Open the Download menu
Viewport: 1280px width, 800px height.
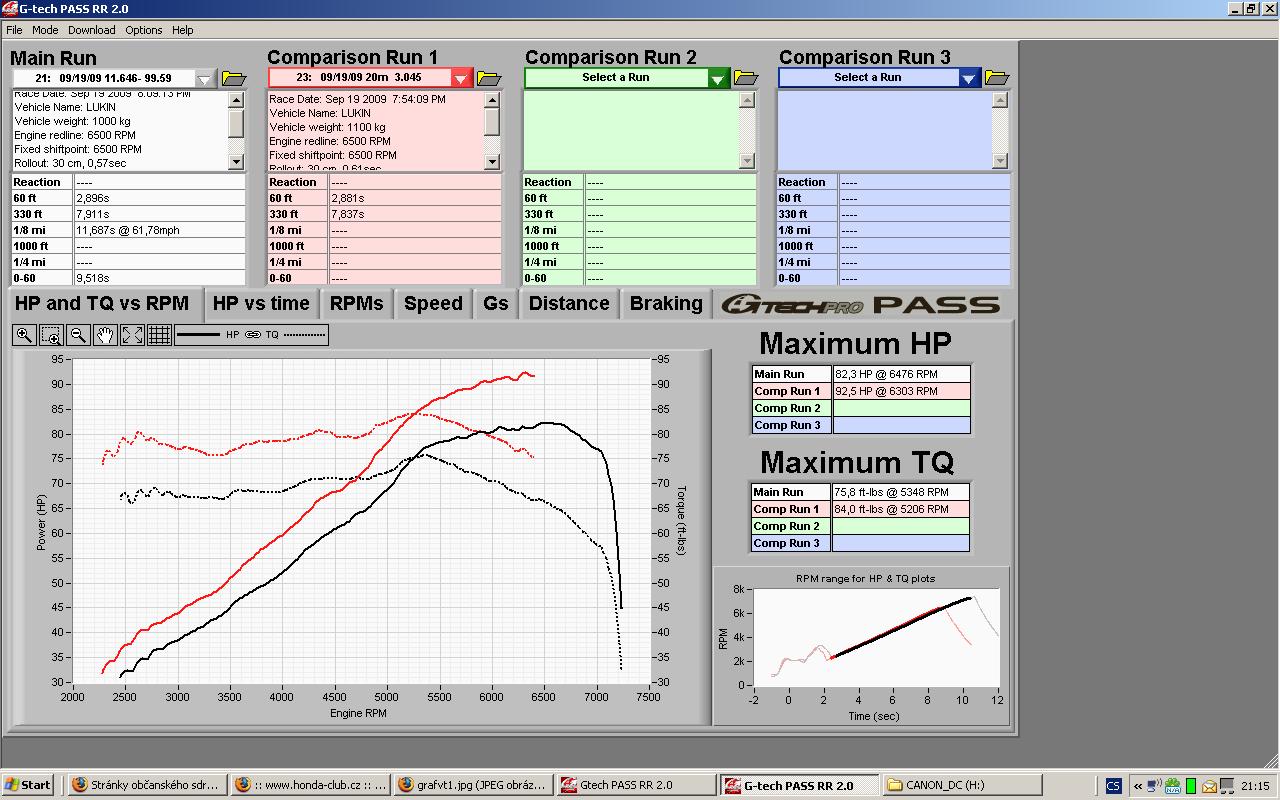point(91,30)
